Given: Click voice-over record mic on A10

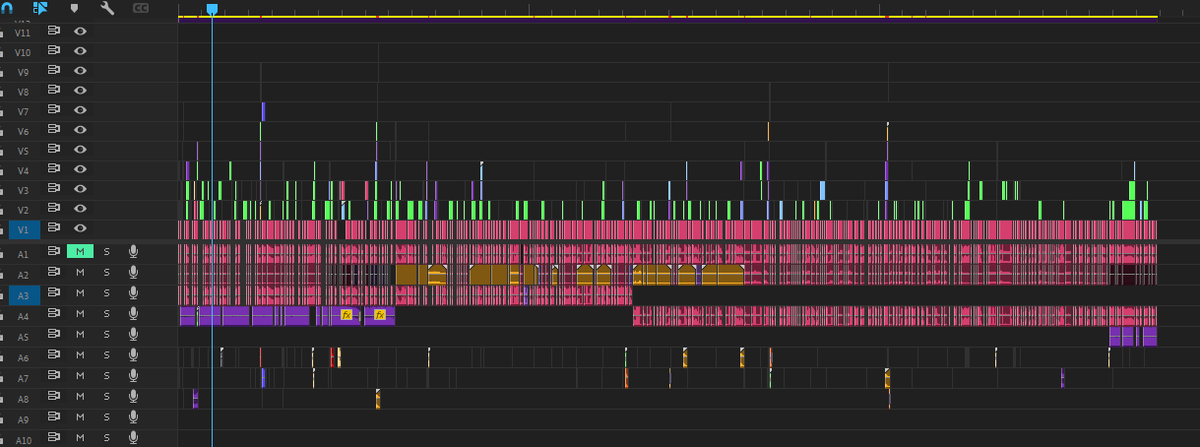Looking at the screenshot, I should [133, 438].
